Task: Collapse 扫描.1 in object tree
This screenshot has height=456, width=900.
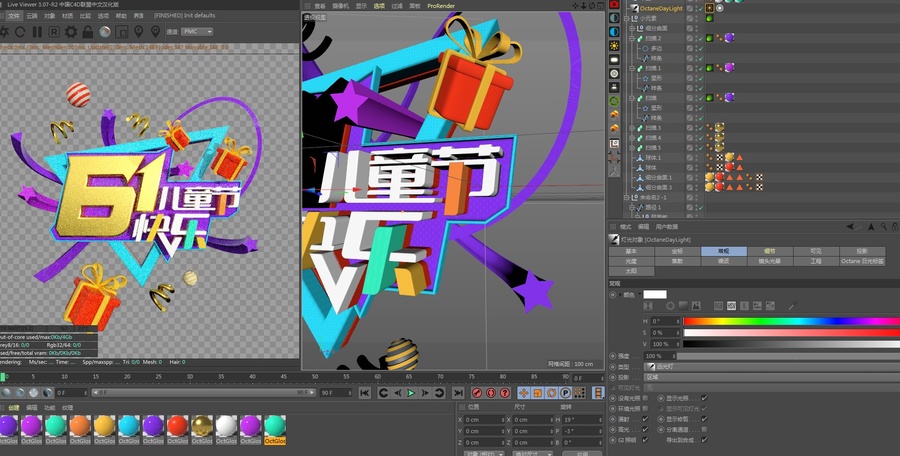Action: coord(632,68)
